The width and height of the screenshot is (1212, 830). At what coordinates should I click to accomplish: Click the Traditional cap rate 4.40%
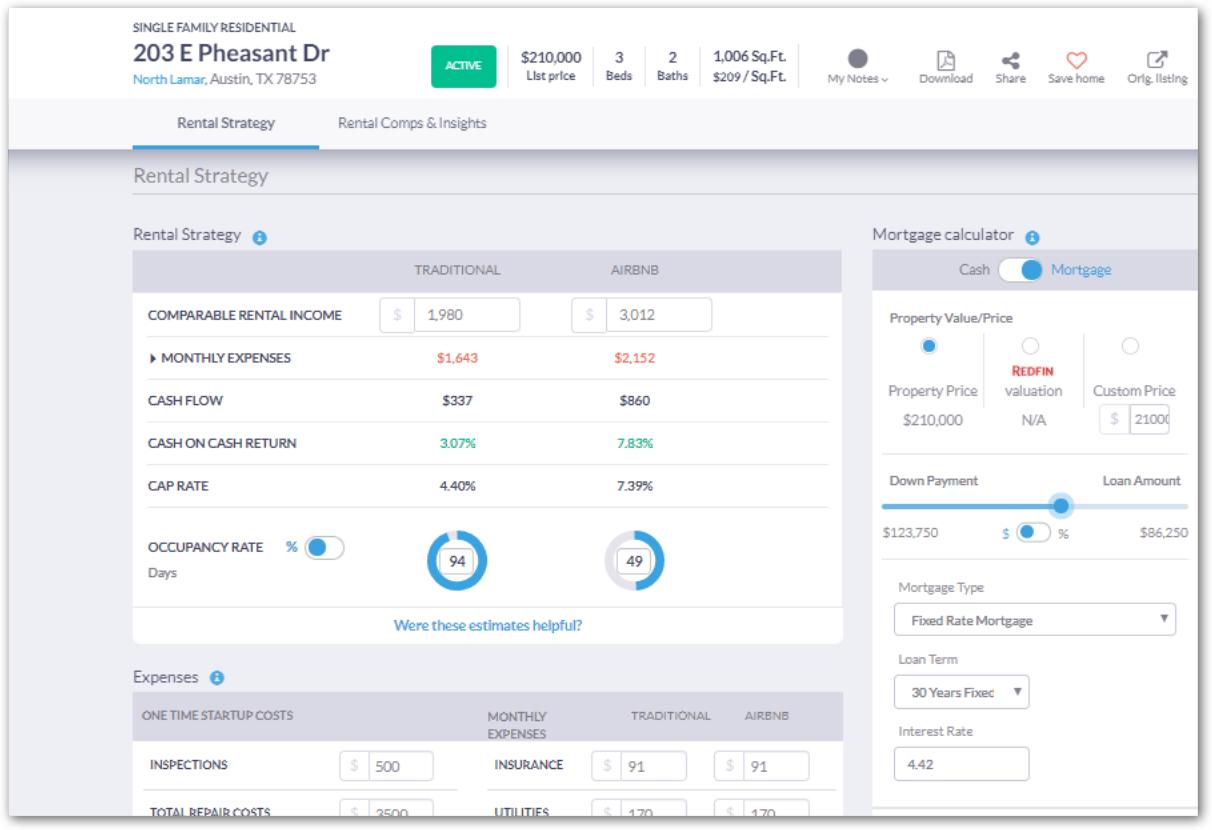coord(457,486)
